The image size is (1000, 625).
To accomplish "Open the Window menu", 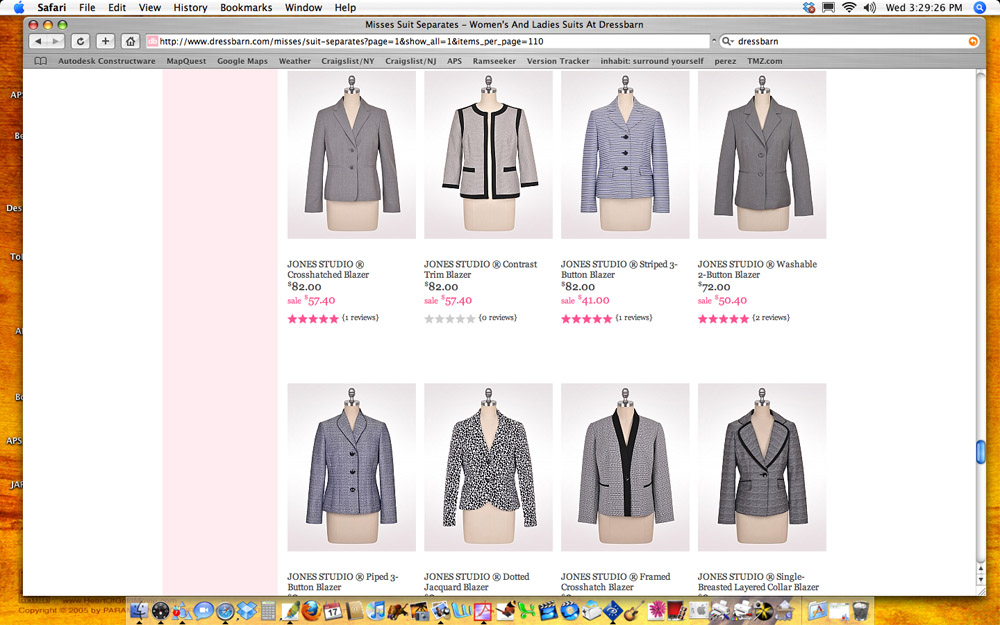I will pos(303,8).
